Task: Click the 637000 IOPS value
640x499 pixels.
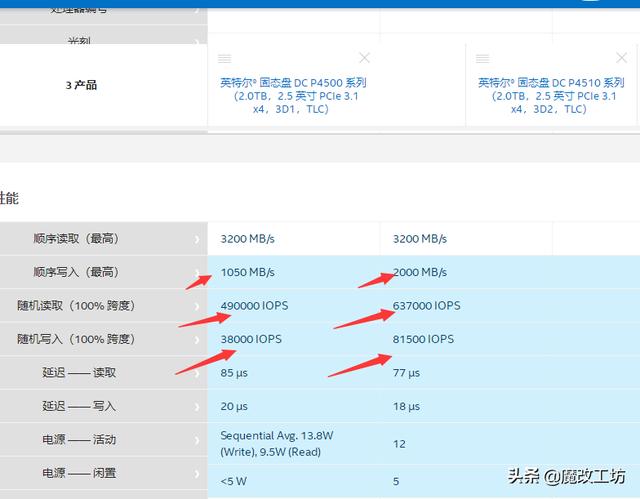Action: [427, 306]
